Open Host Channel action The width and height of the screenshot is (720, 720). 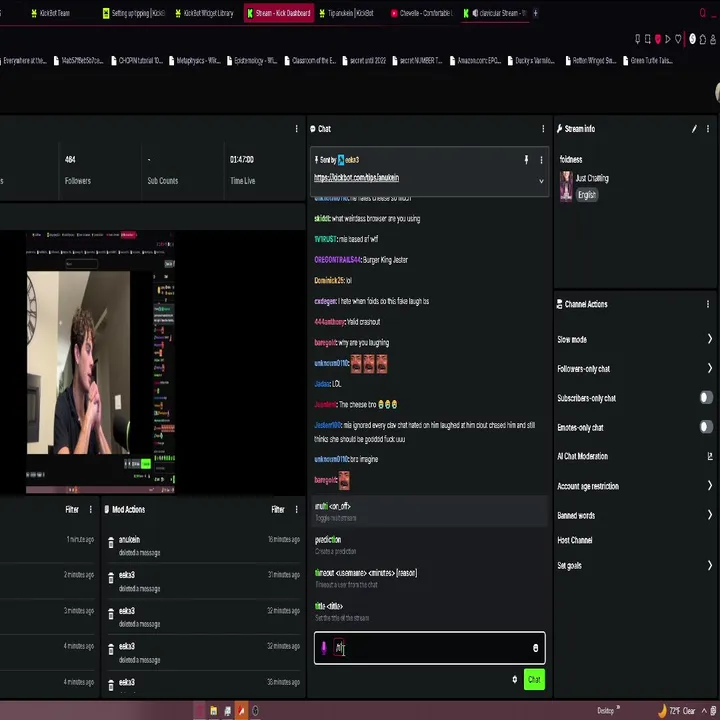[x=574, y=540]
